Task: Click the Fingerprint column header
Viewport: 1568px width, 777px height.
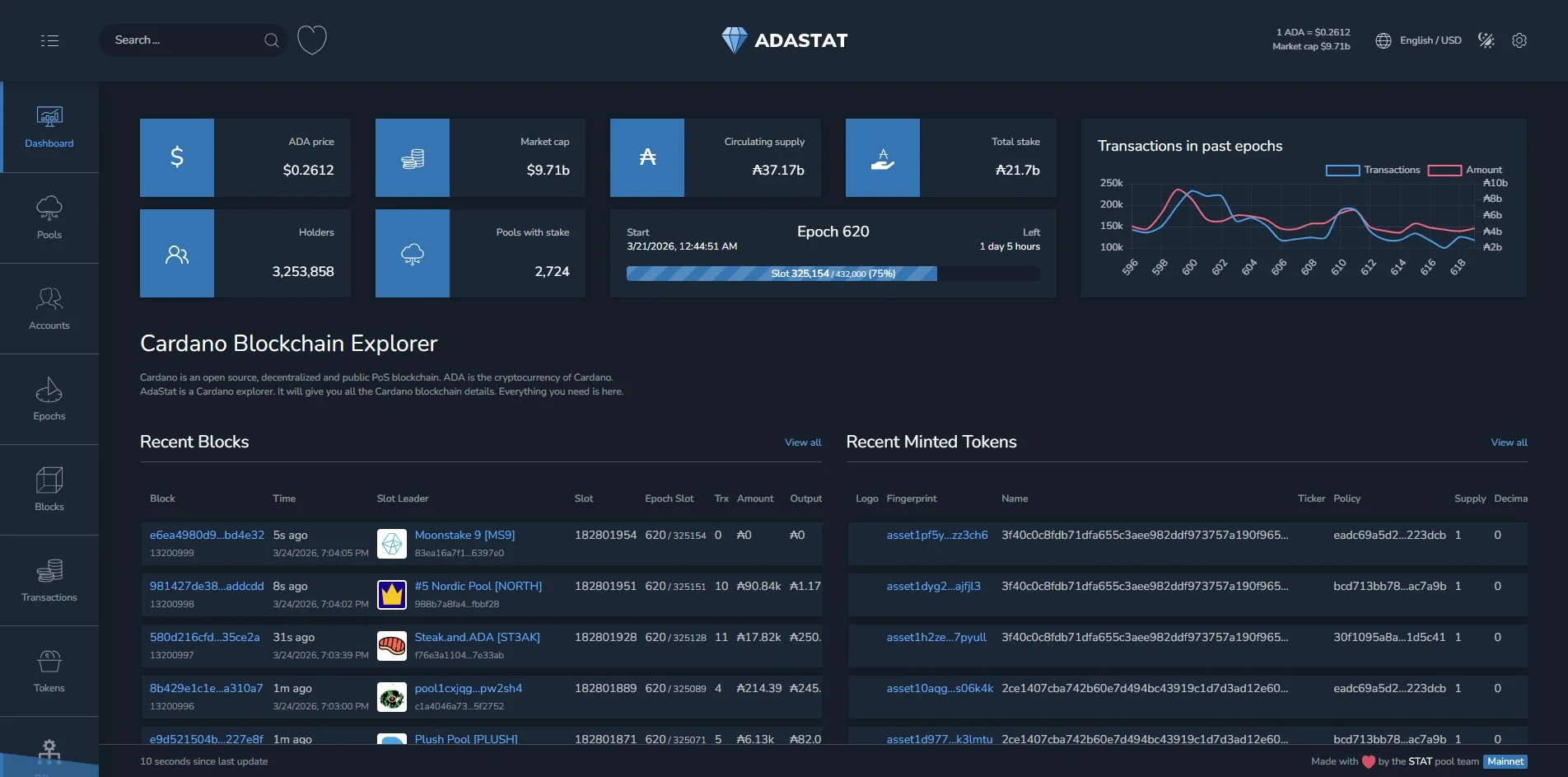Action: coord(912,498)
